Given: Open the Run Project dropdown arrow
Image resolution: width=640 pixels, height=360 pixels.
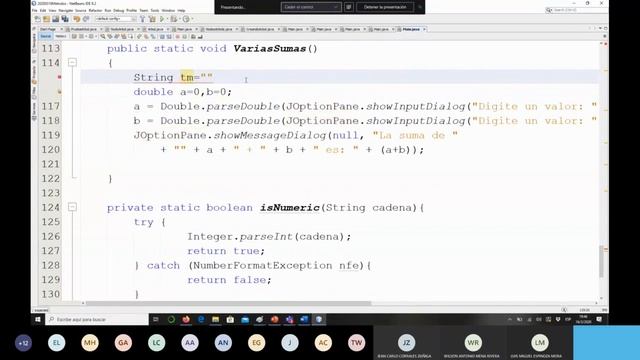Looking at the screenshot, I should [x=167, y=19].
